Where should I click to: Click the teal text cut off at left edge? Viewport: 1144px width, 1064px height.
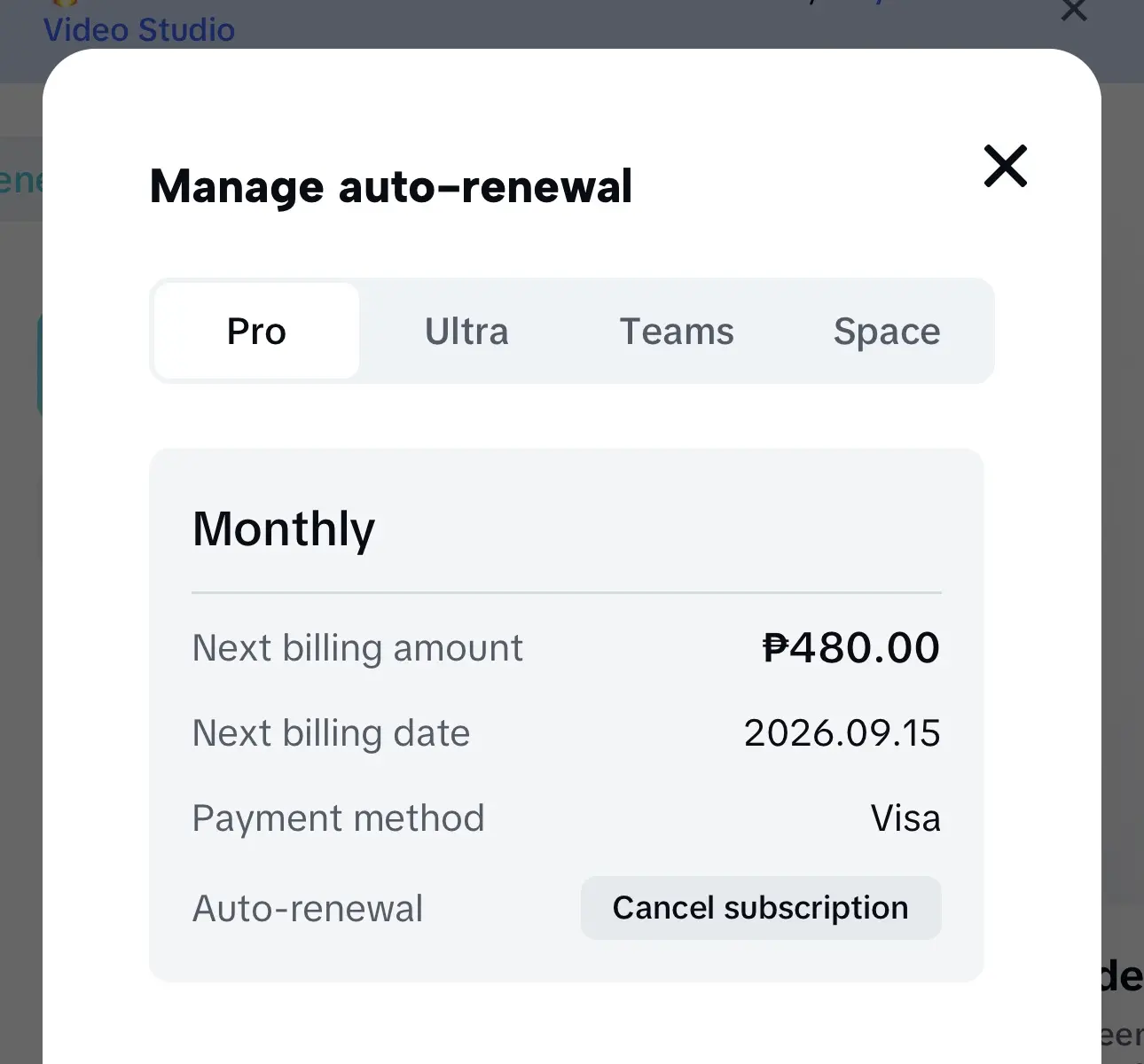tap(21, 180)
